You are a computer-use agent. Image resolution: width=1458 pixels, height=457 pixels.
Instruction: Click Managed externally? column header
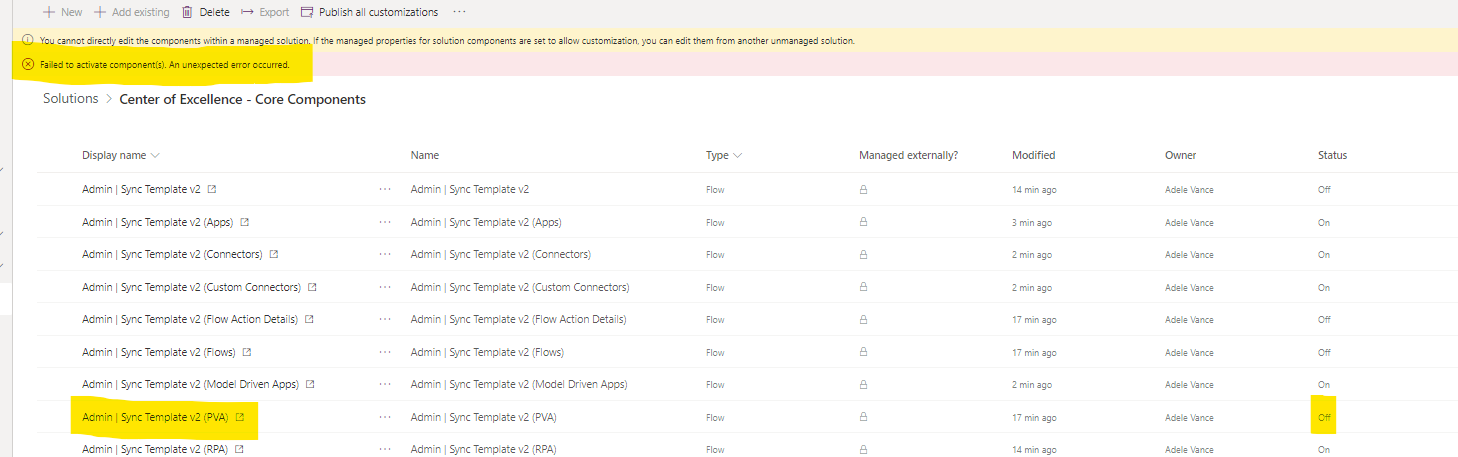[908, 155]
